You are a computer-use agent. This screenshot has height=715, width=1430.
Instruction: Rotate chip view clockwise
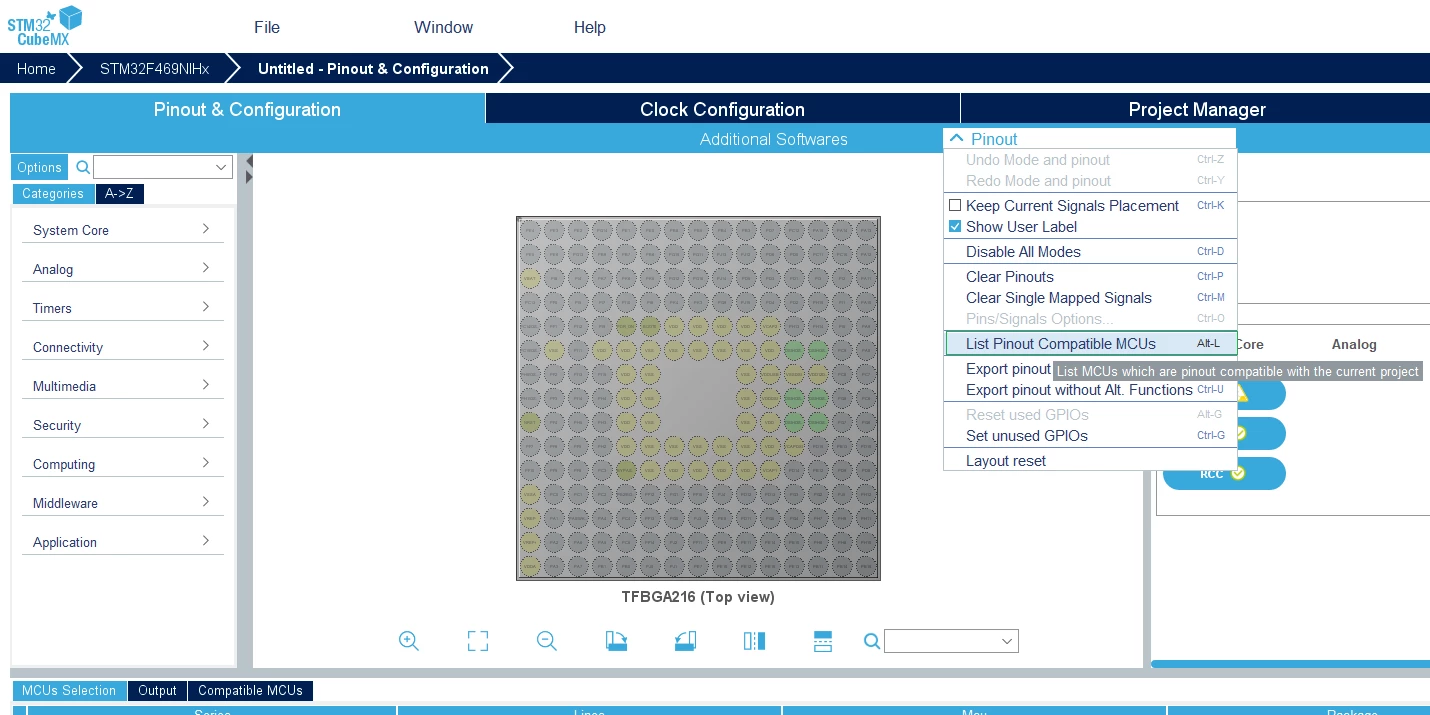pos(616,641)
